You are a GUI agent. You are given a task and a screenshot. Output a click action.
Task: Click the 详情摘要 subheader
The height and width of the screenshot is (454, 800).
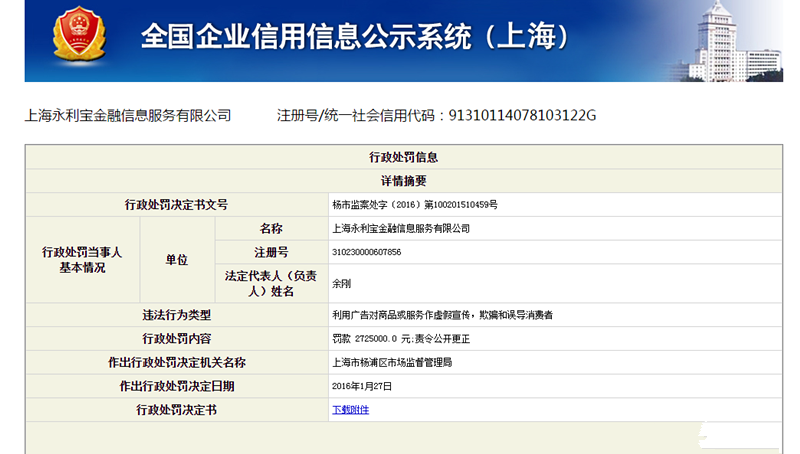(x=404, y=181)
